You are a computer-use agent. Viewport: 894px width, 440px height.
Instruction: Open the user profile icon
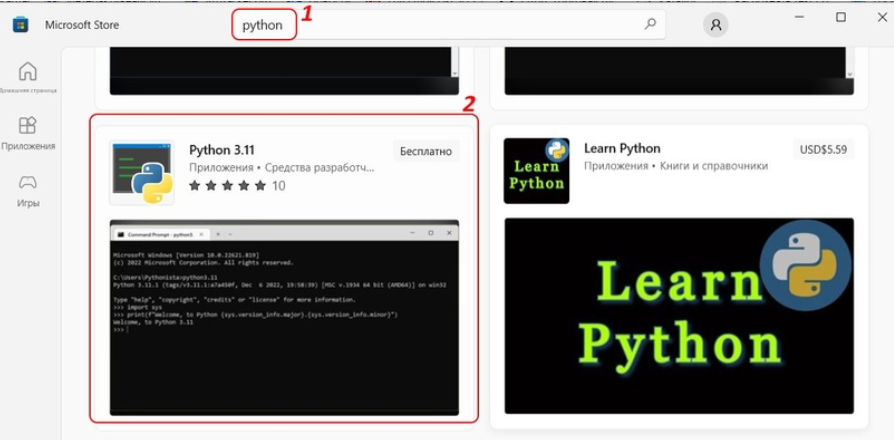click(x=716, y=25)
